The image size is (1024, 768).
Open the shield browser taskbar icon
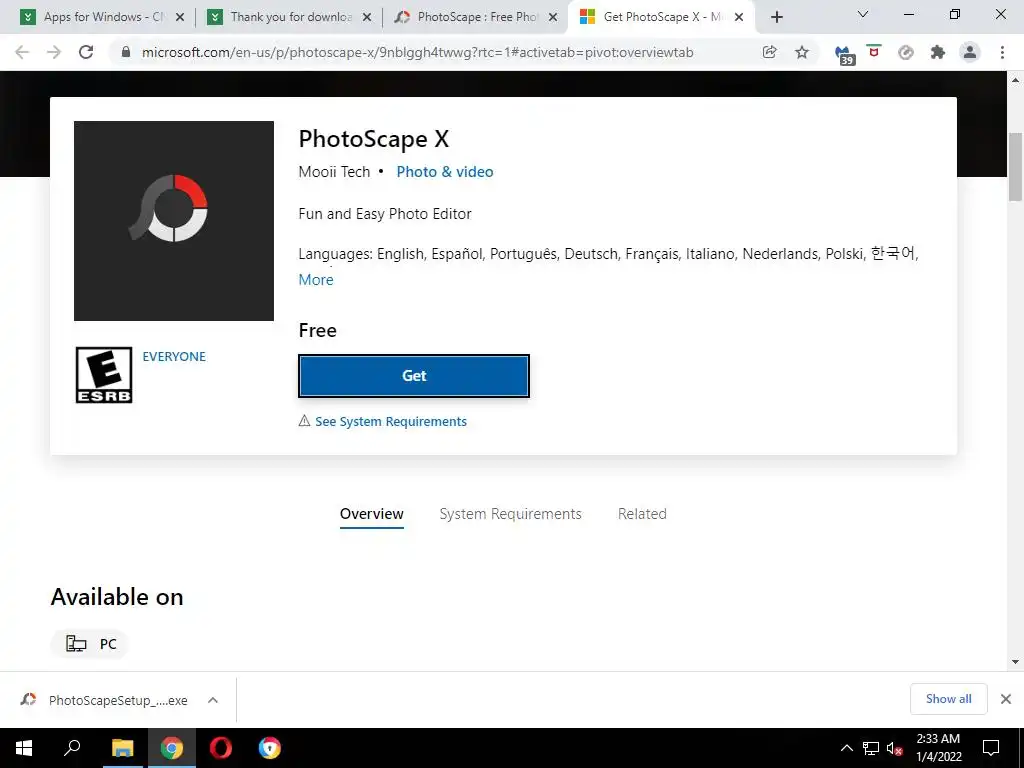270,748
